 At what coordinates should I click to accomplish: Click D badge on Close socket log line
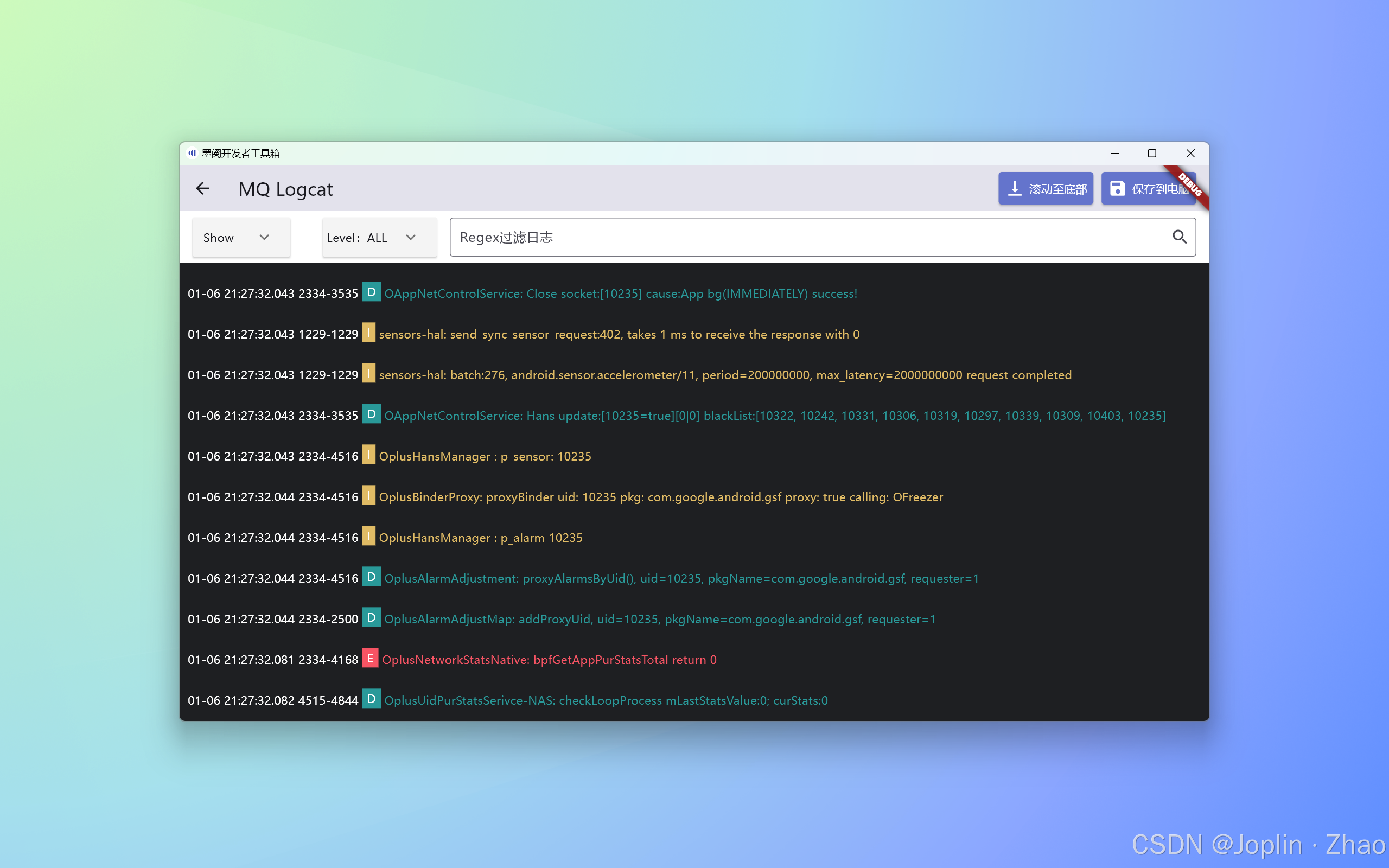click(371, 292)
